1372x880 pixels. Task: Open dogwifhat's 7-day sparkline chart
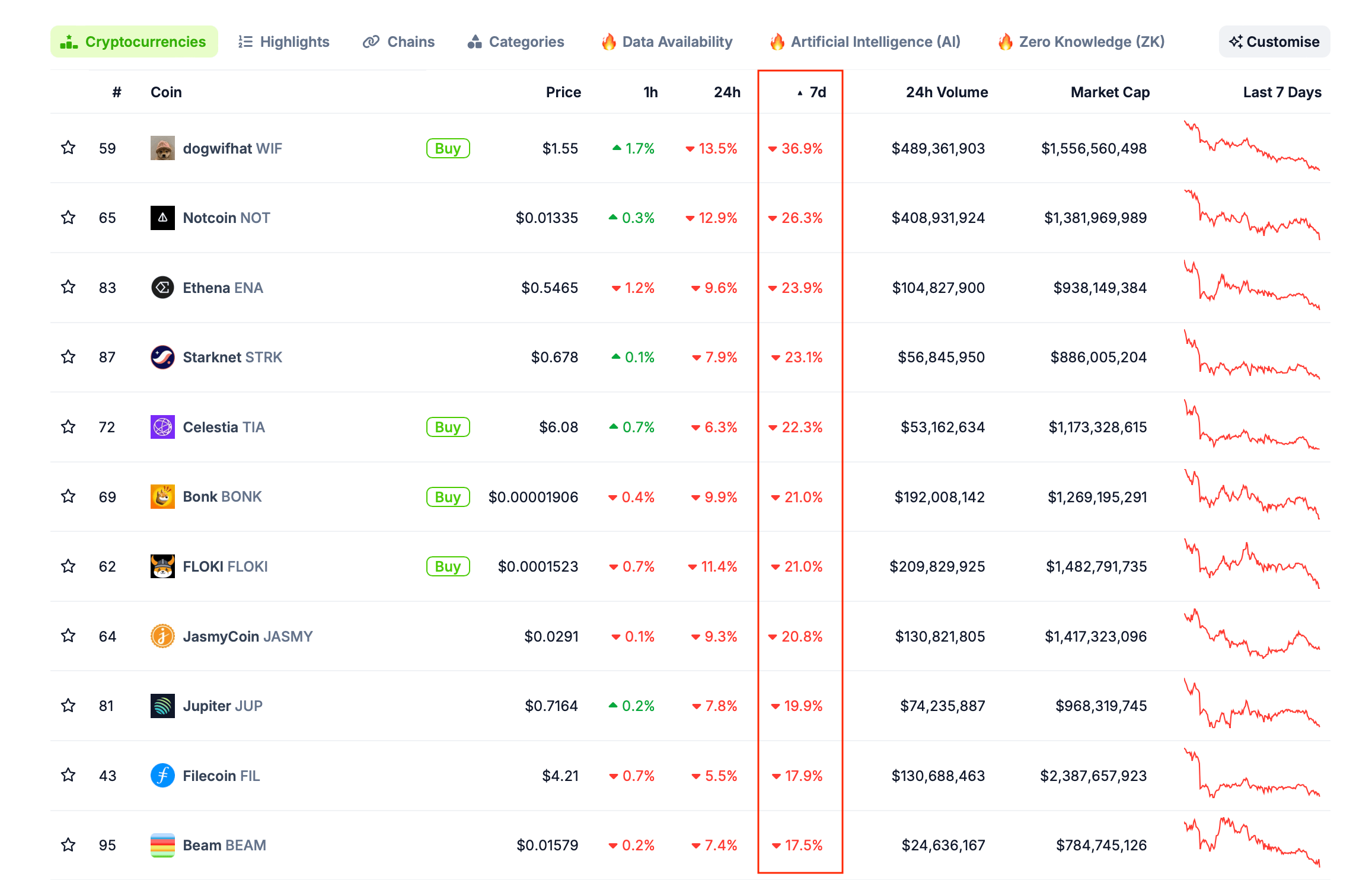click(x=1252, y=146)
